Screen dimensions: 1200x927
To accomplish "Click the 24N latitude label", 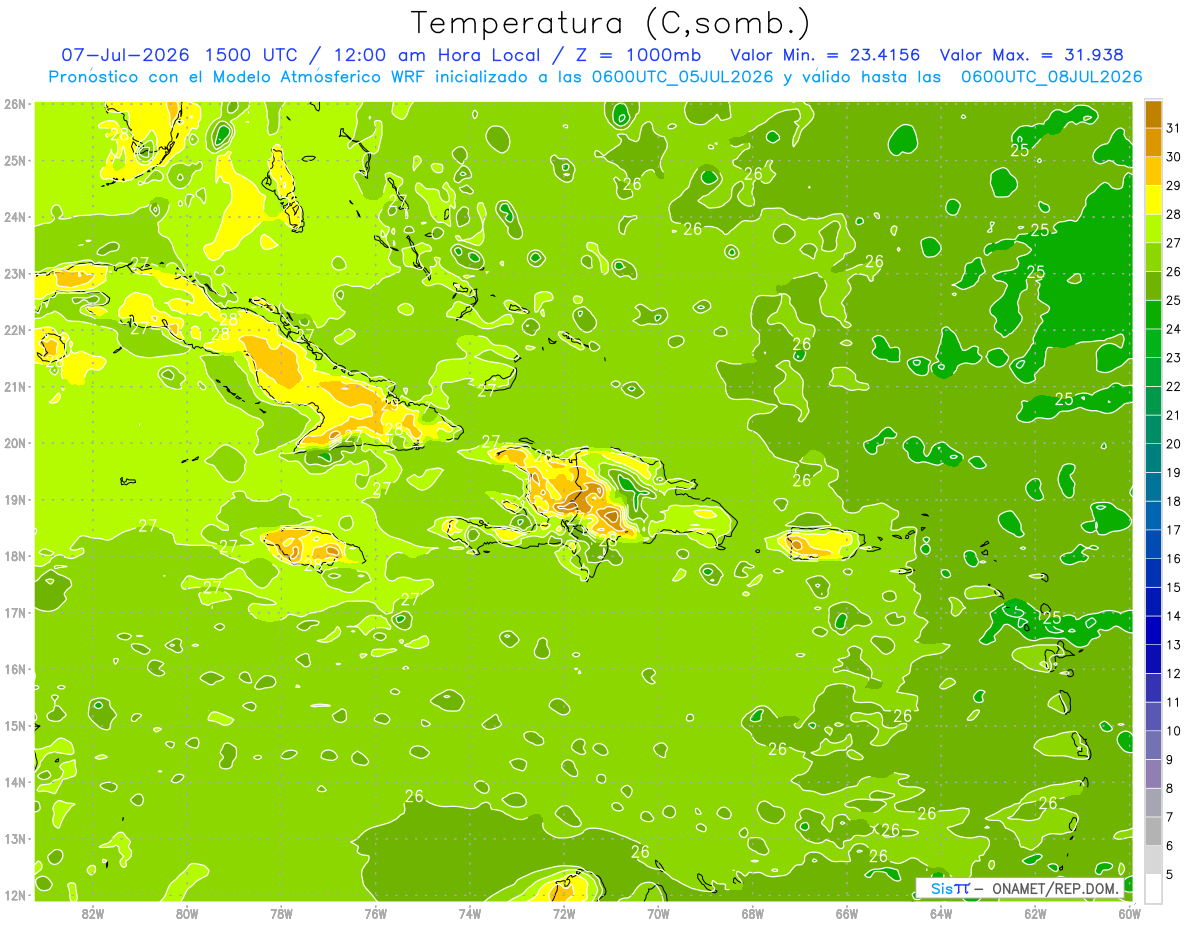I will (x=15, y=217).
